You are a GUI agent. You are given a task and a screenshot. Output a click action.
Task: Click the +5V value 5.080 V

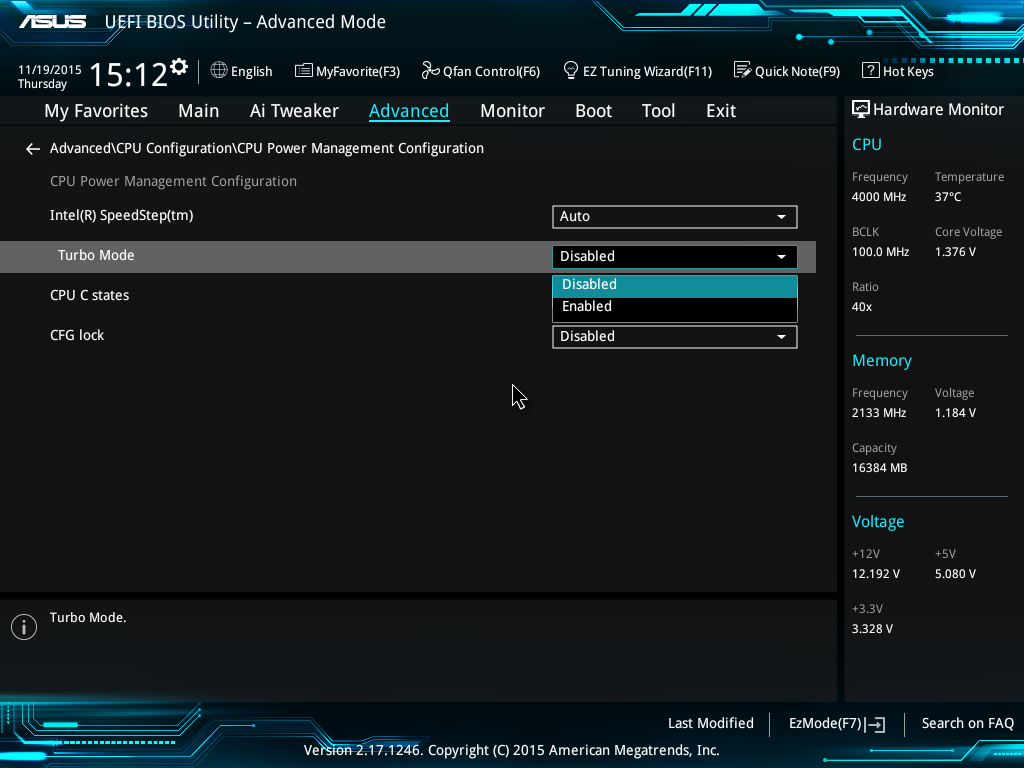pyautogui.click(x=955, y=574)
